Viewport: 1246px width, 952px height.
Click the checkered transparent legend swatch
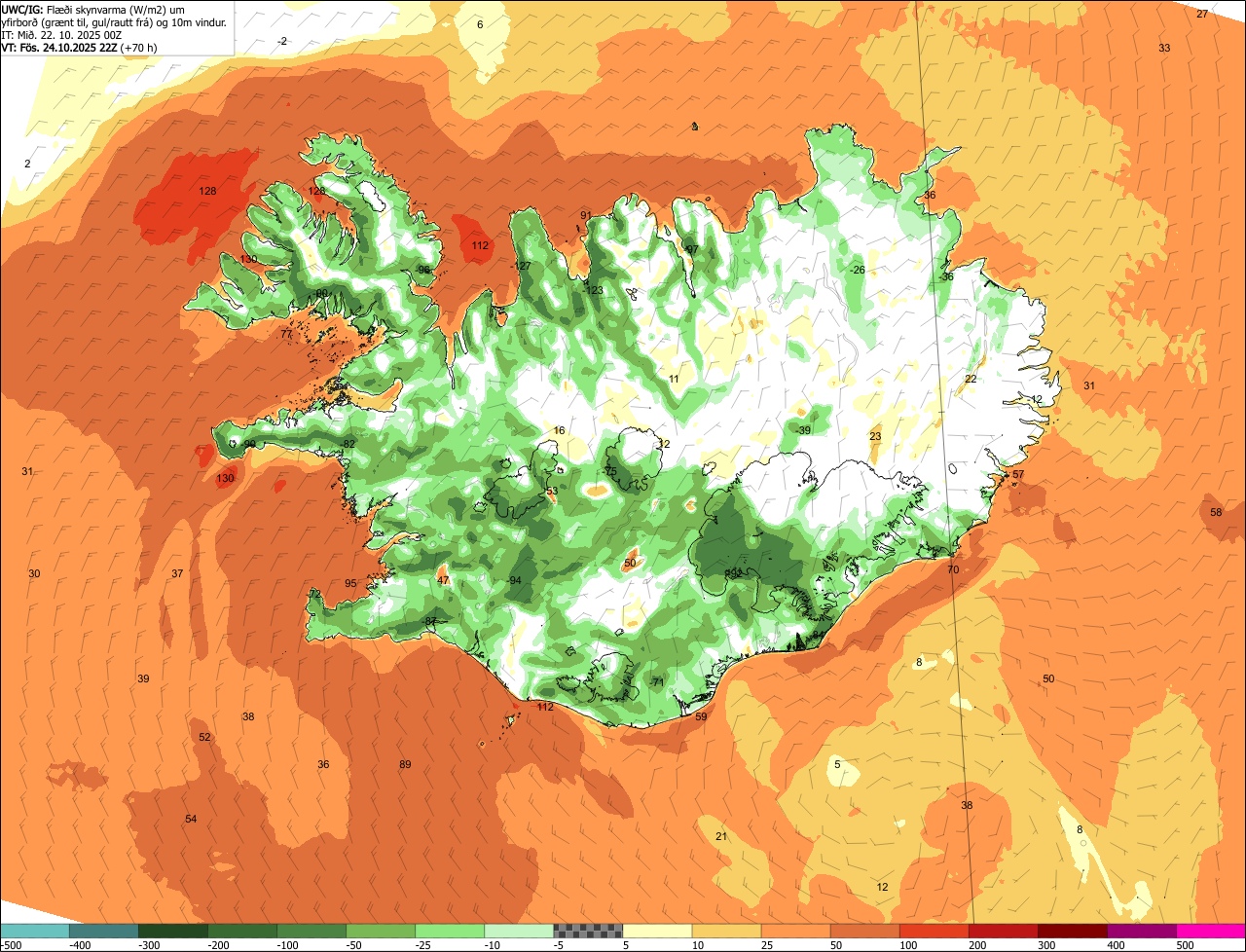(588, 931)
